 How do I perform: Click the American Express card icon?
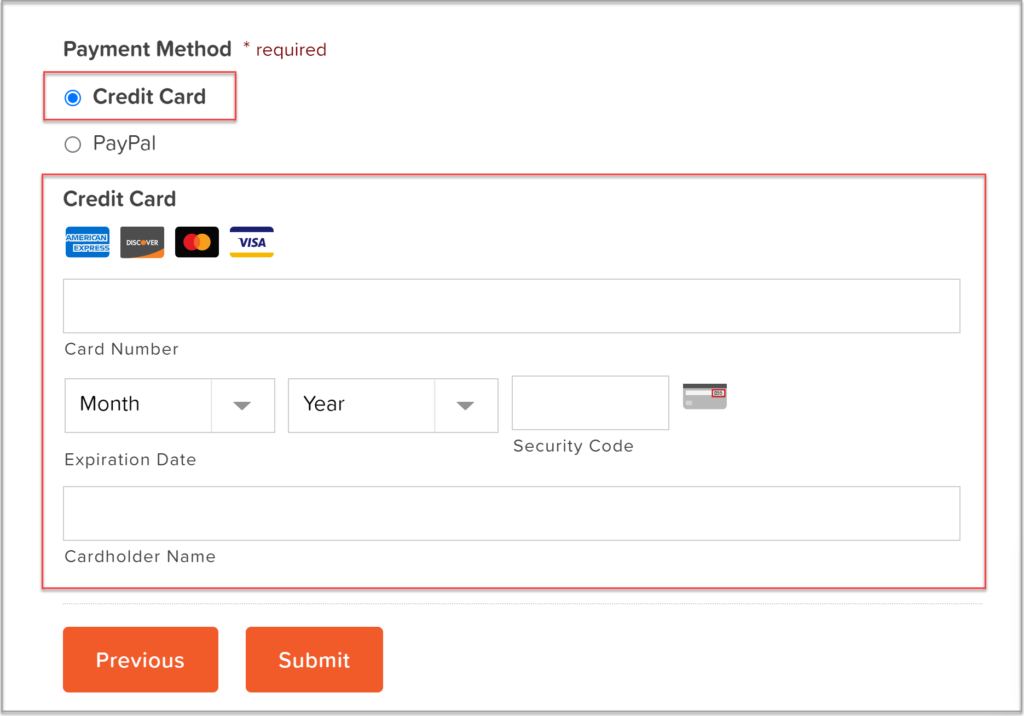[87, 242]
